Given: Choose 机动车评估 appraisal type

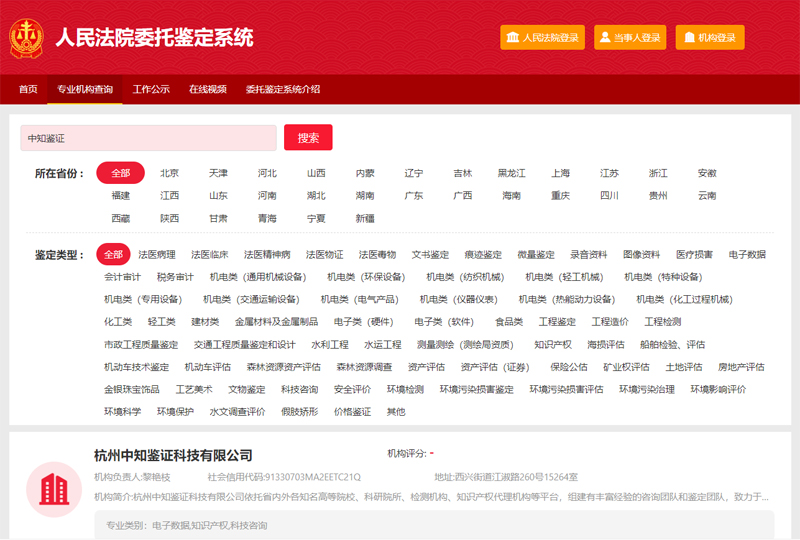Looking at the screenshot, I should [x=207, y=367].
